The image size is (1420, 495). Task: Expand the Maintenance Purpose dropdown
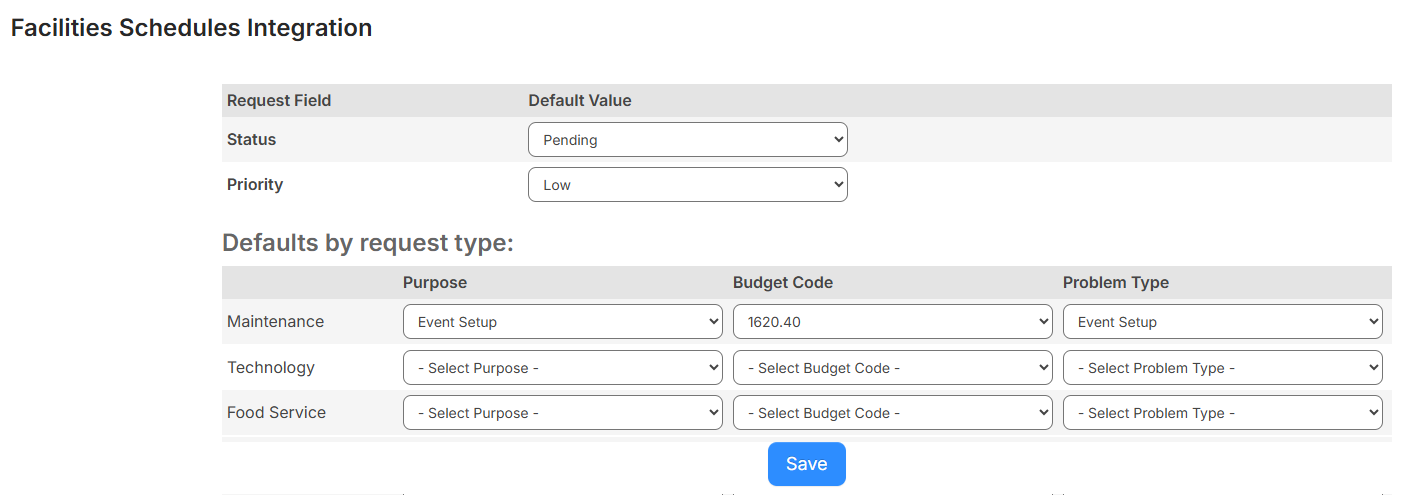pos(562,322)
